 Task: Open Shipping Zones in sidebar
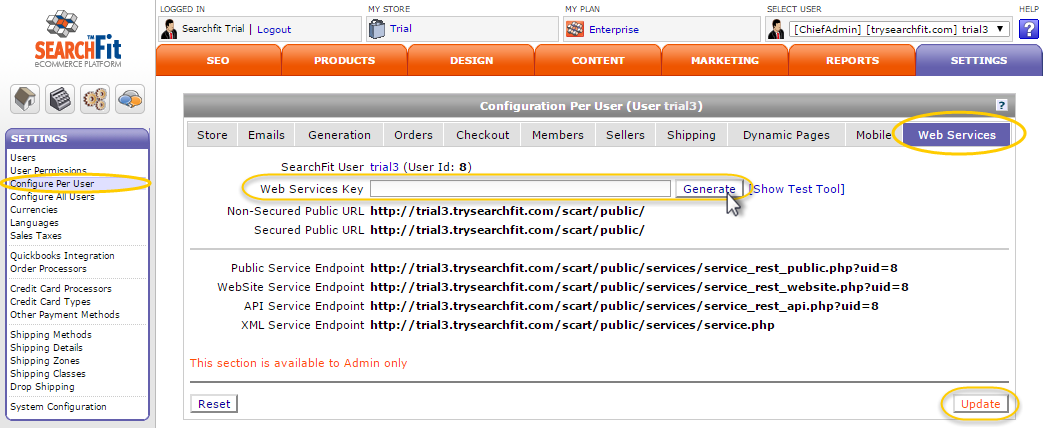pyautogui.click(x=45, y=361)
